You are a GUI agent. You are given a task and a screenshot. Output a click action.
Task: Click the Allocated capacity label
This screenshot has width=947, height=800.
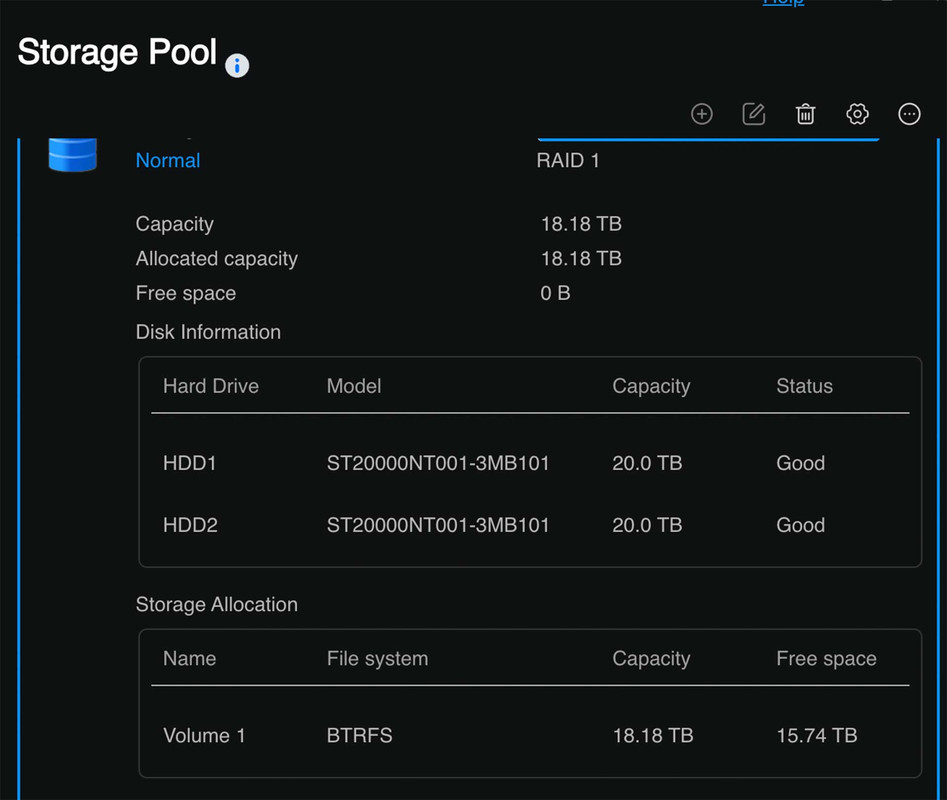point(217,259)
